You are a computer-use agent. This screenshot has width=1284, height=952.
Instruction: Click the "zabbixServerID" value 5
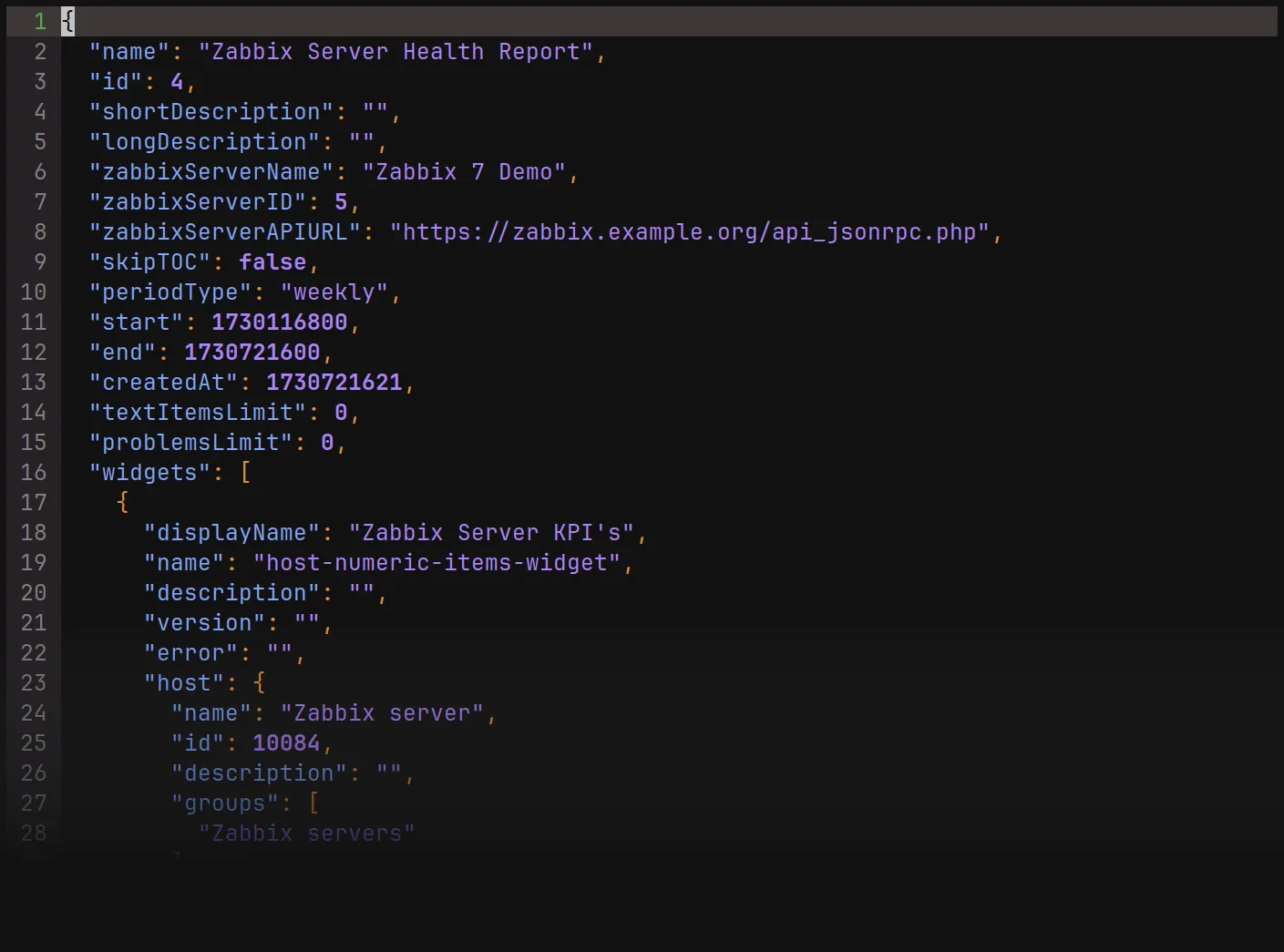coord(341,202)
